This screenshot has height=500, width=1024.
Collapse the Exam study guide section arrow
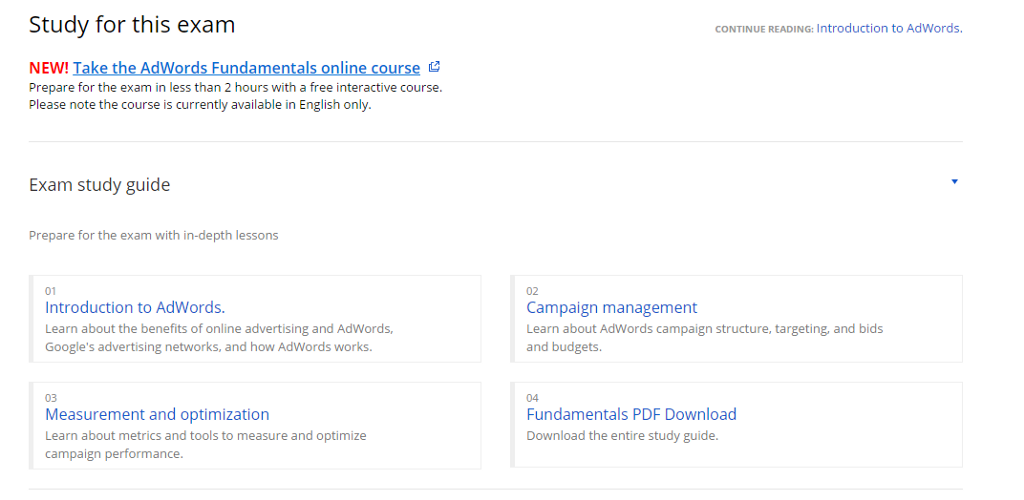pos(954,181)
